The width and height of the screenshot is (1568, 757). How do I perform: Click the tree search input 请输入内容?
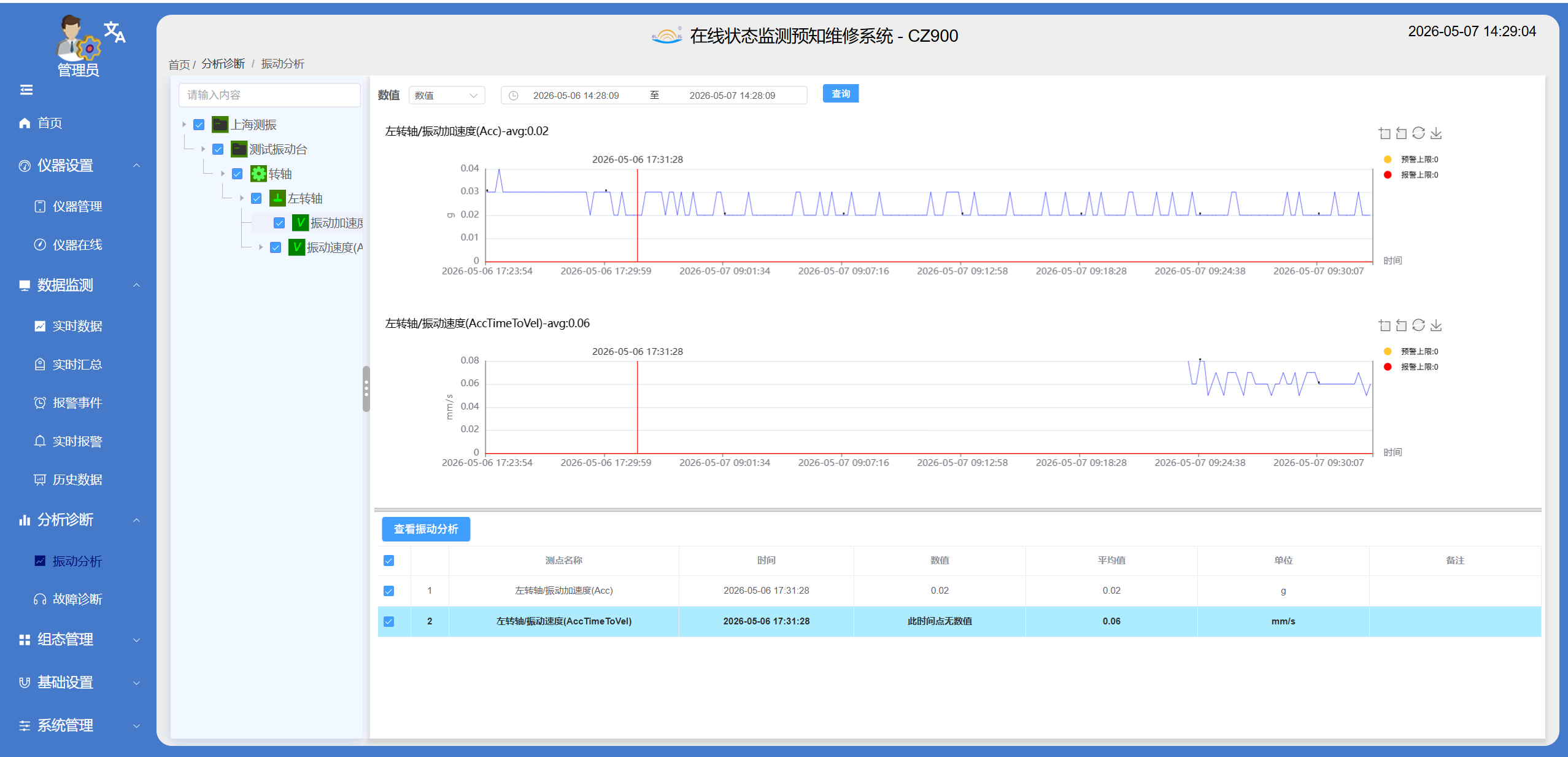pos(269,95)
